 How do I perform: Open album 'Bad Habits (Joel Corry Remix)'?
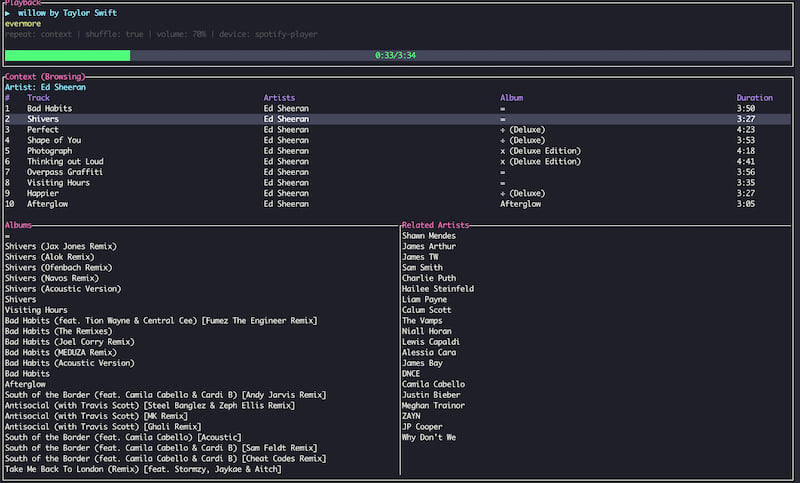tap(69, 342)
